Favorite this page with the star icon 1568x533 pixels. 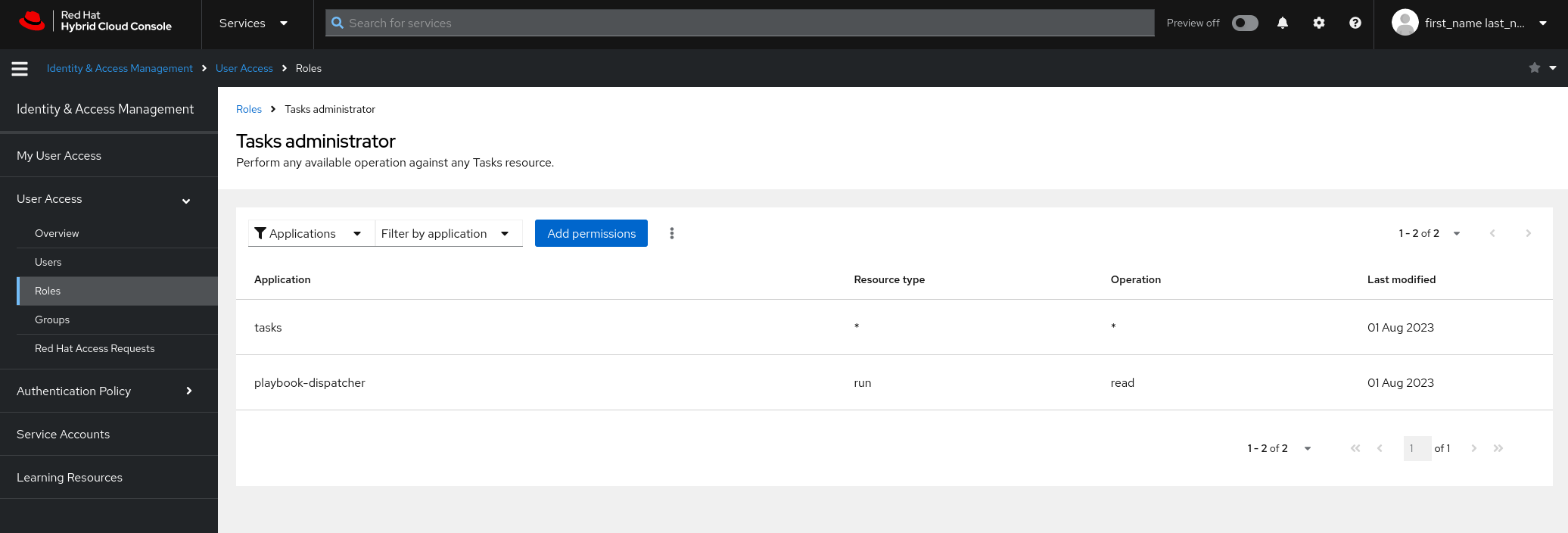coord(1534,68)
